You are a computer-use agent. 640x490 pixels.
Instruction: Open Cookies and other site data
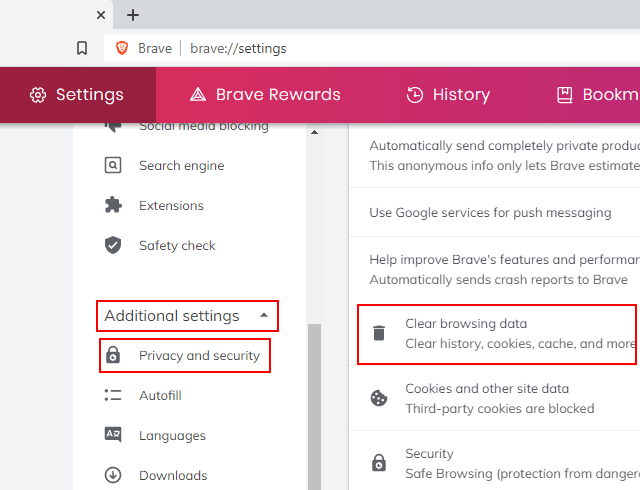click(495, 398)
